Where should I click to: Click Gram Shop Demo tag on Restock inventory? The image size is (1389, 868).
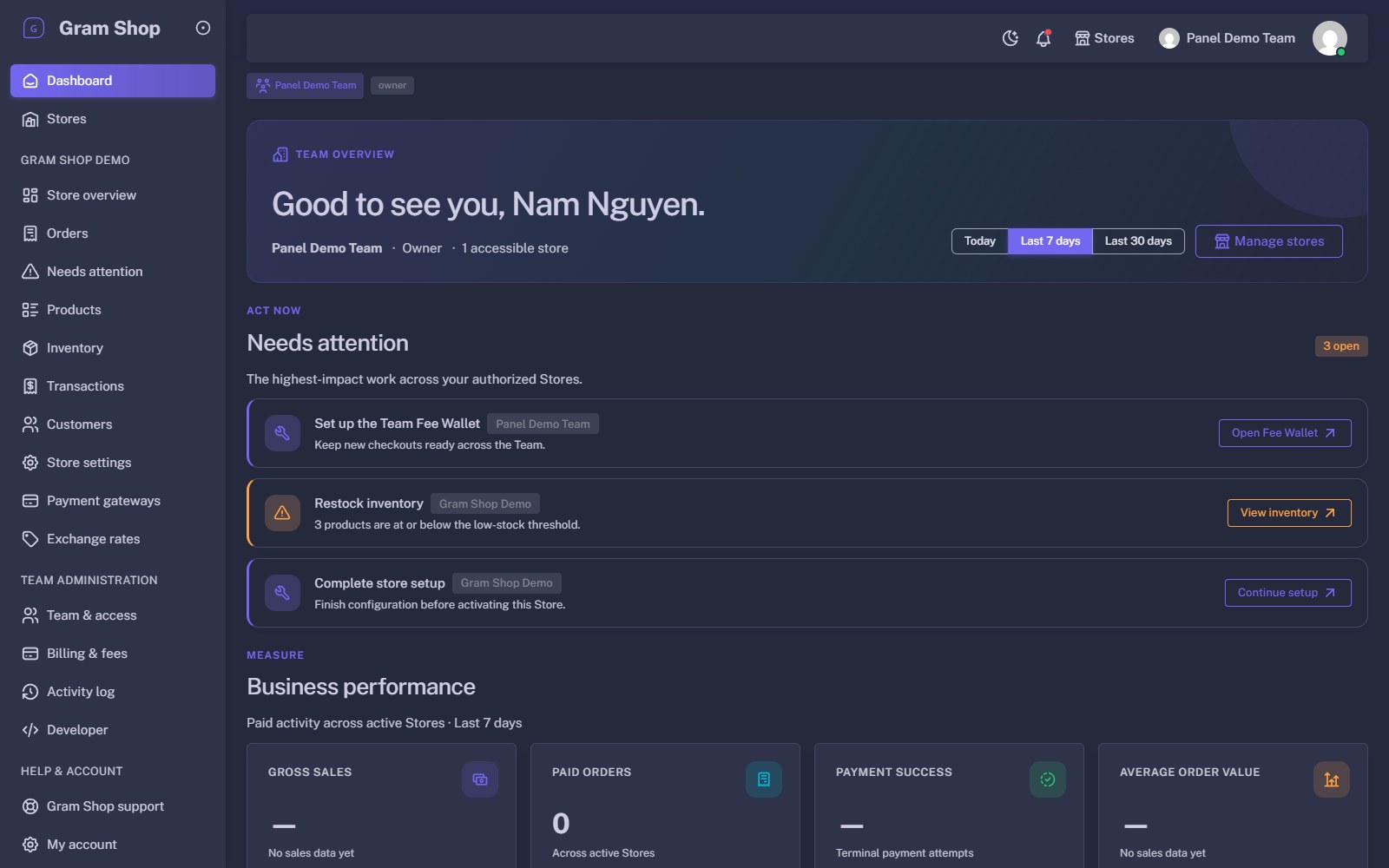click(485, 503)
